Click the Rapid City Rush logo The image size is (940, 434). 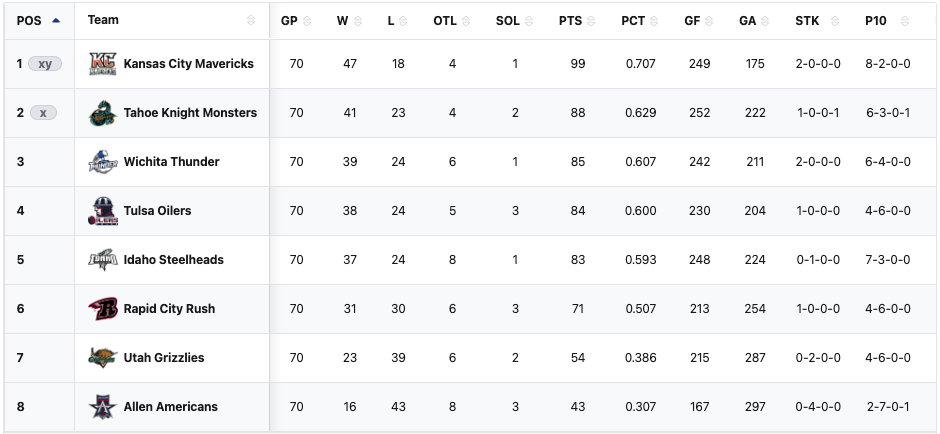click(x=103, y=309)
